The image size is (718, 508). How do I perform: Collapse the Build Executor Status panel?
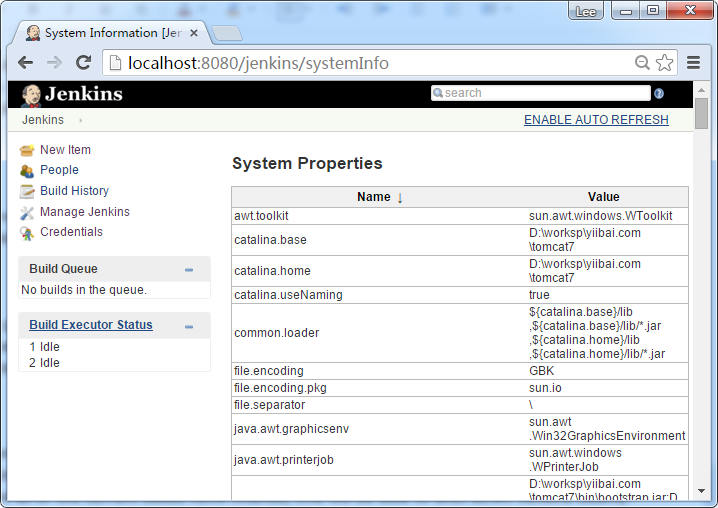[x=189, y=326]
